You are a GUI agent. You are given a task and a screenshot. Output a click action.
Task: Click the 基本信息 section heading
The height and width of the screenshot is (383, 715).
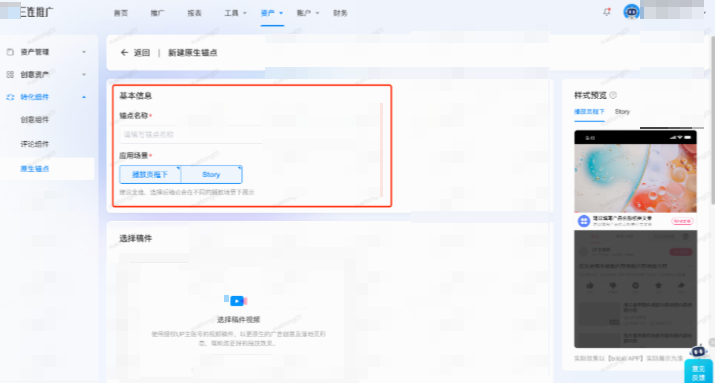pyautogui.click(x=135, y=96)
